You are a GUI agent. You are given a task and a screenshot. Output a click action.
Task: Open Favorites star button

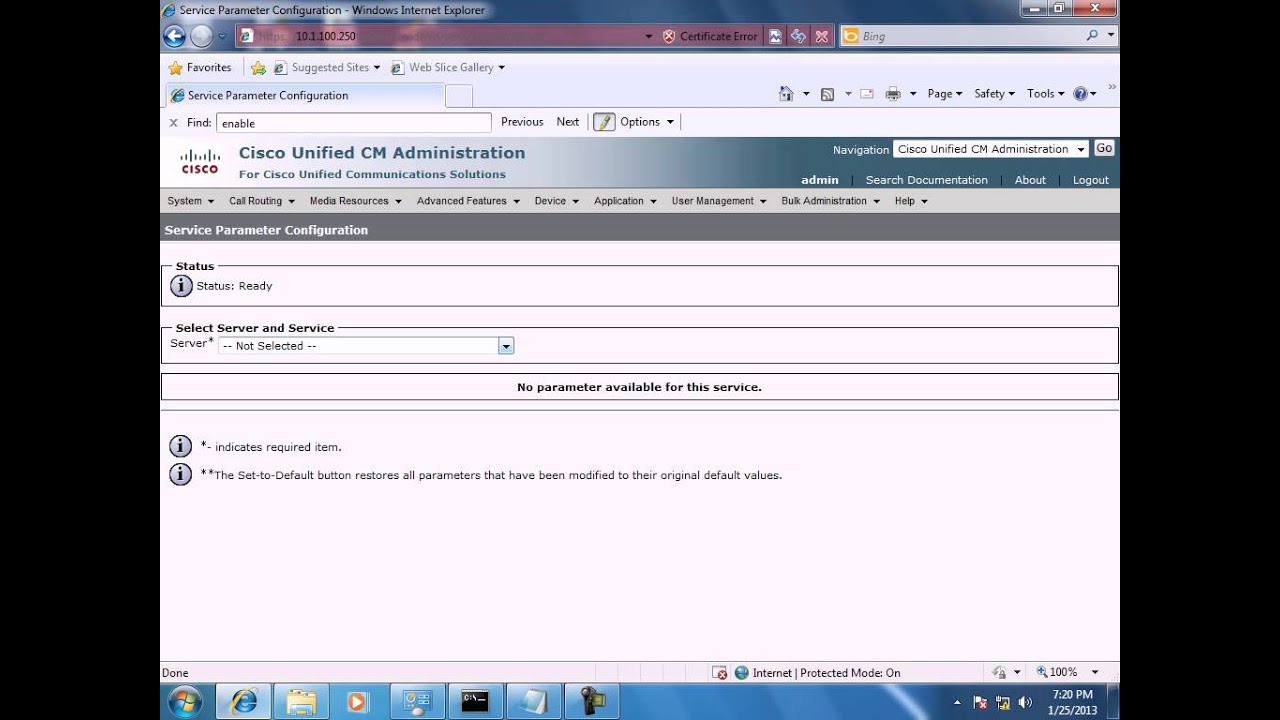(x=200, y=67)
